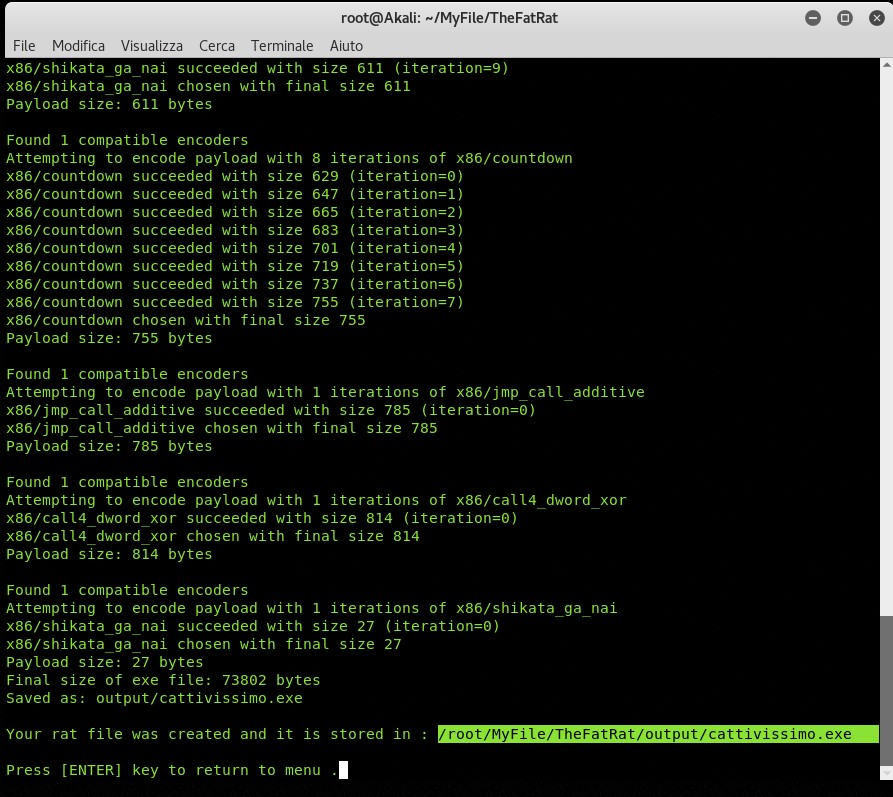Screen dimensions: 893x797
Task: Minimize the terminal window
Action: tap(813, 18)
